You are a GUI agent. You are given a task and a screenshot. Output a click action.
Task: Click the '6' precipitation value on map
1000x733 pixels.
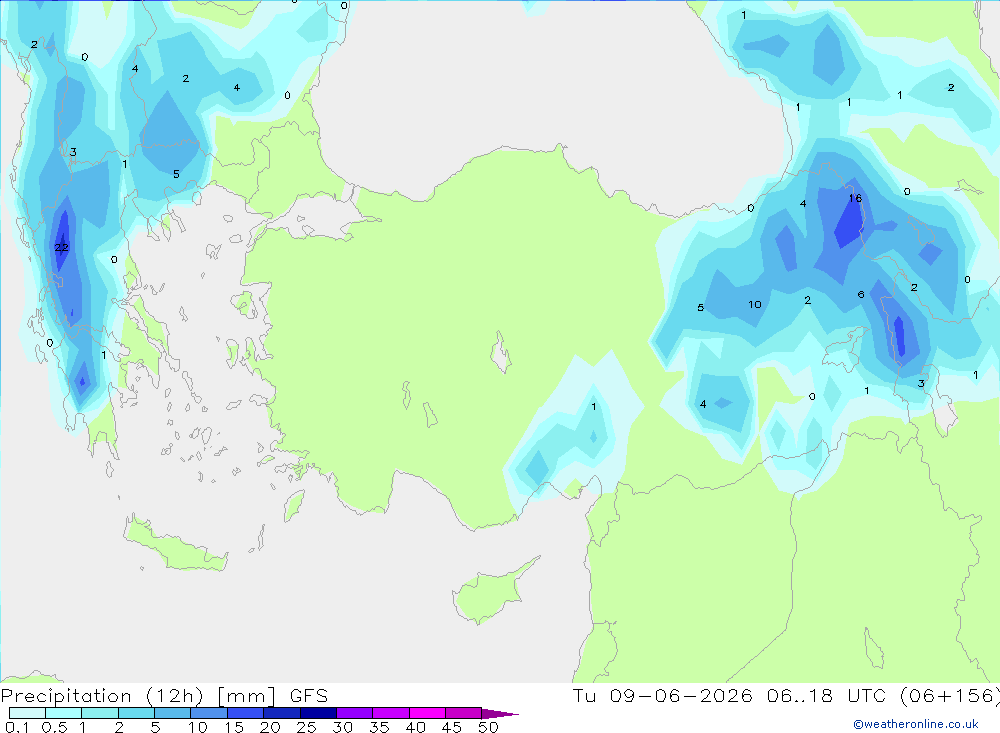point(861,294)
